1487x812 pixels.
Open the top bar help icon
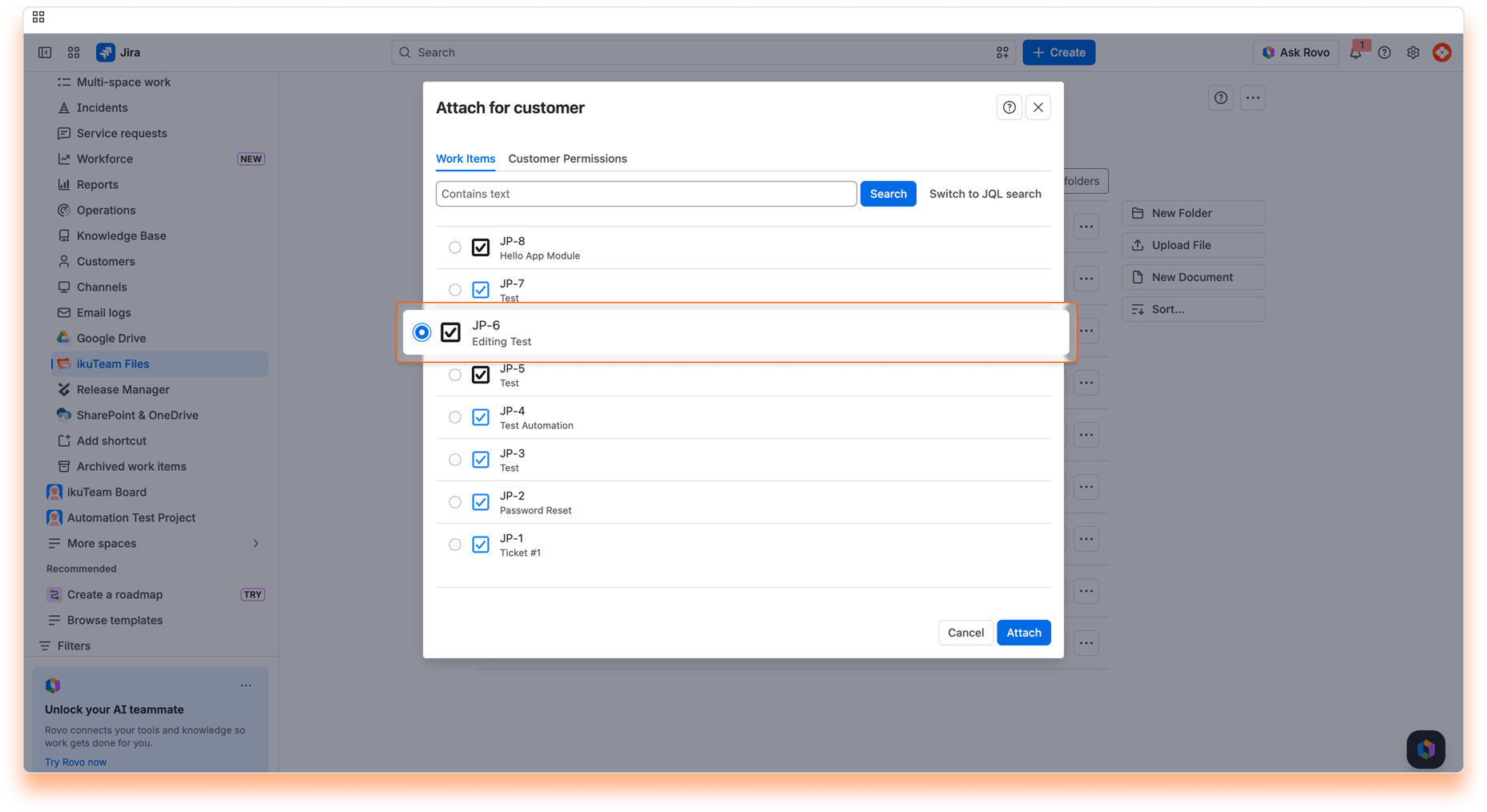click(1384, 53)
